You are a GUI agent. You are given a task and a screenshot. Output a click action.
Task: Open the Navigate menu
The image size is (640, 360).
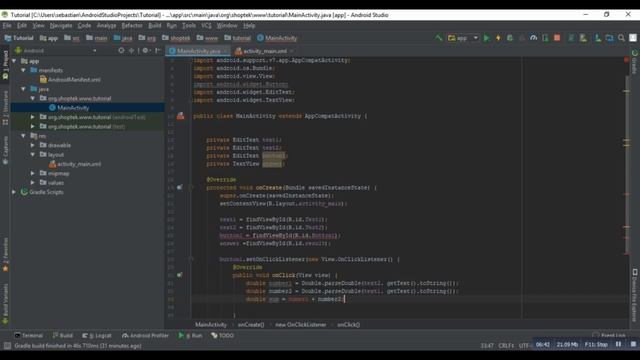click(x=61, y=25)
